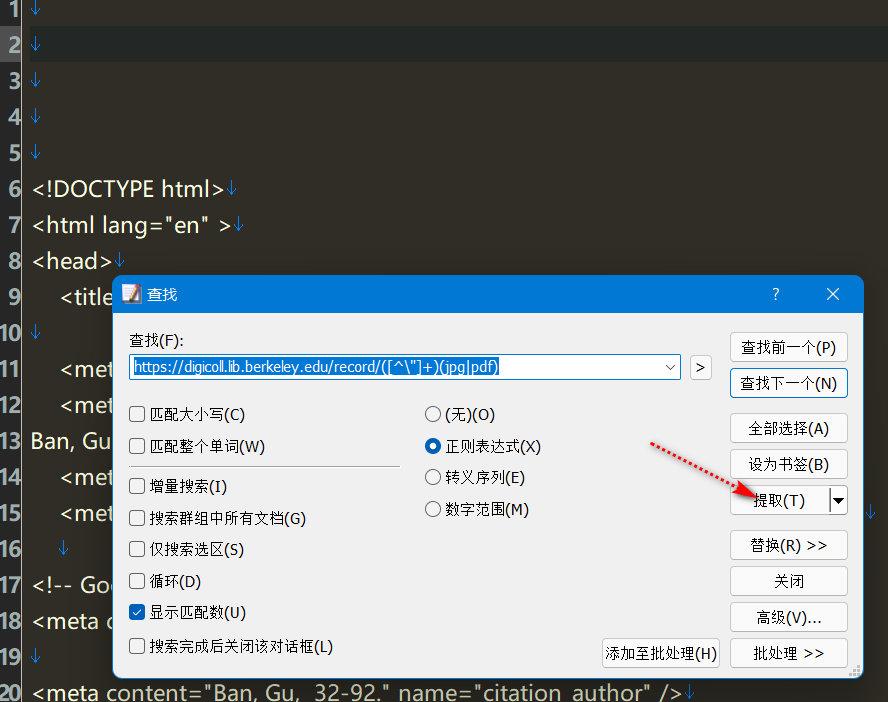Click 全部选择(A) button

(788, 429)
